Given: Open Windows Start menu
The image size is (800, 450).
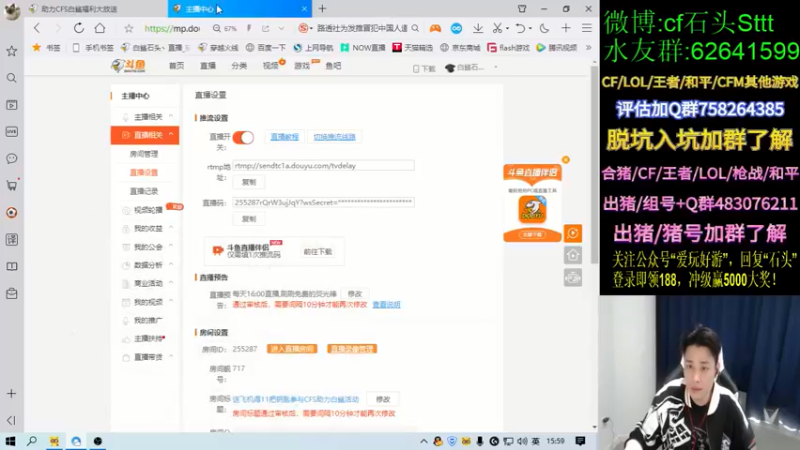Looking at the screenshot, I should (x=10, y=441).
